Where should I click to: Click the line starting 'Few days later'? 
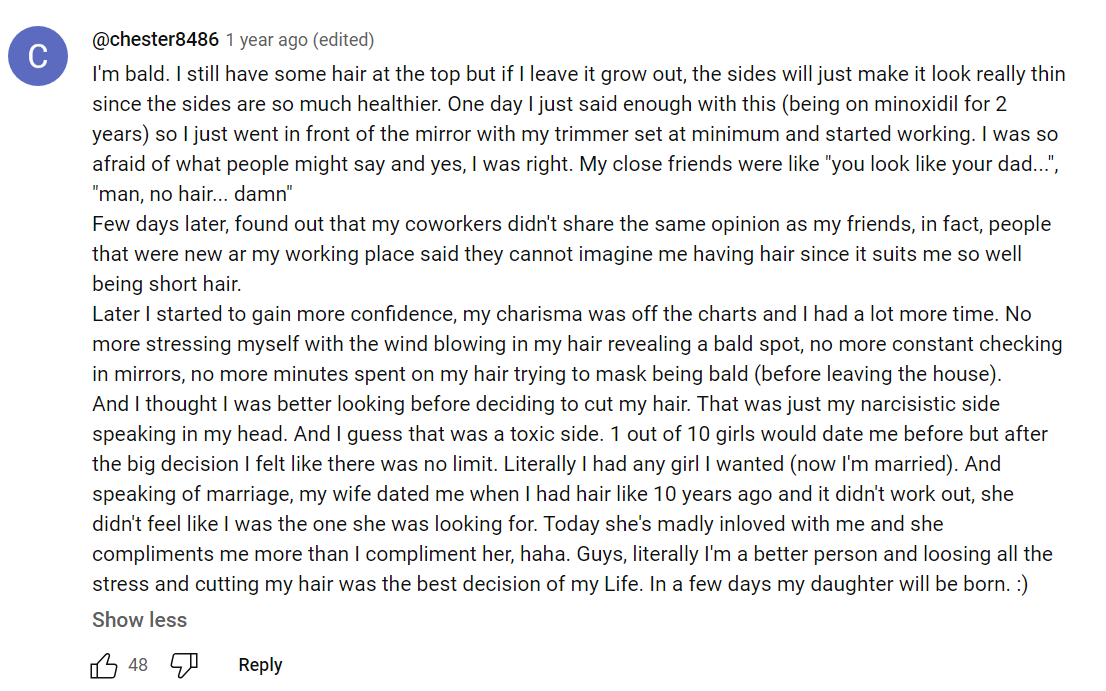(571, 224)
